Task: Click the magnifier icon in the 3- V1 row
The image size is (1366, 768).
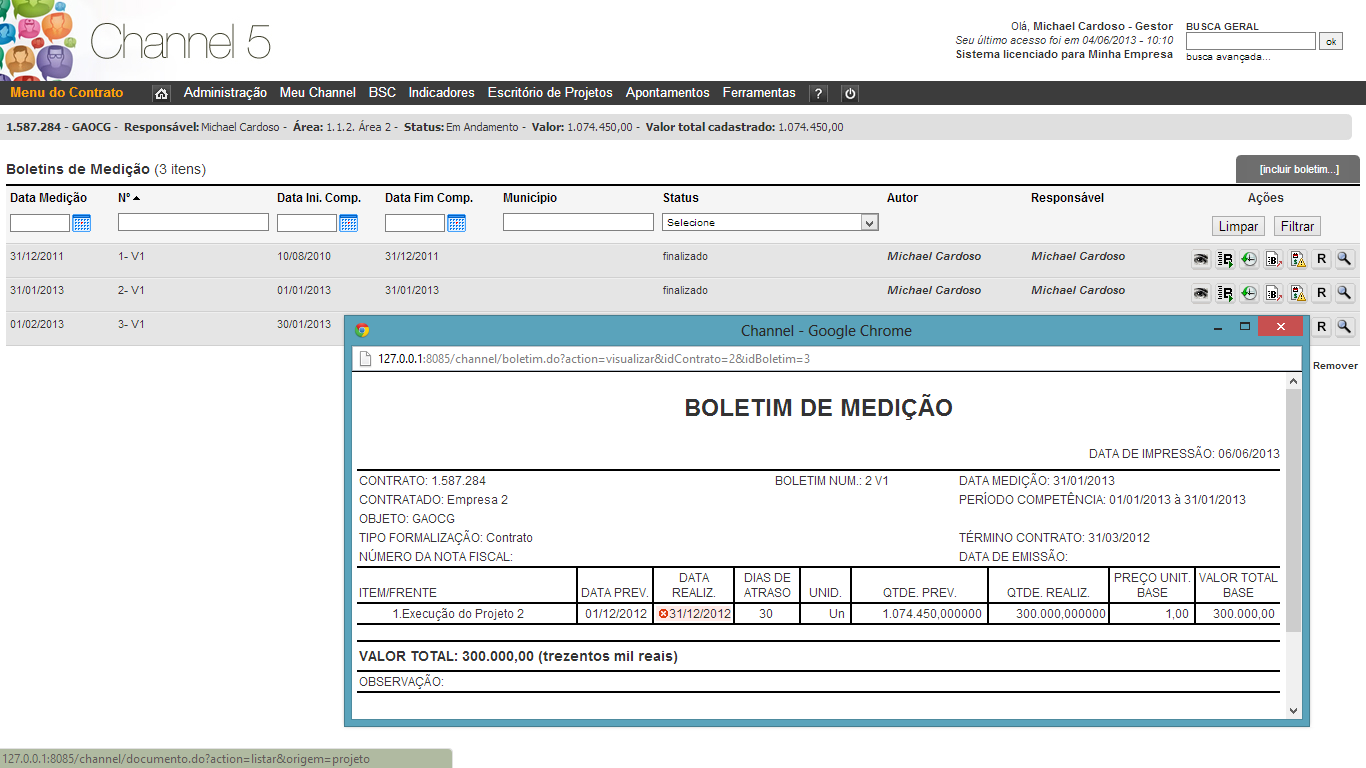Action: click(1345, 327)
